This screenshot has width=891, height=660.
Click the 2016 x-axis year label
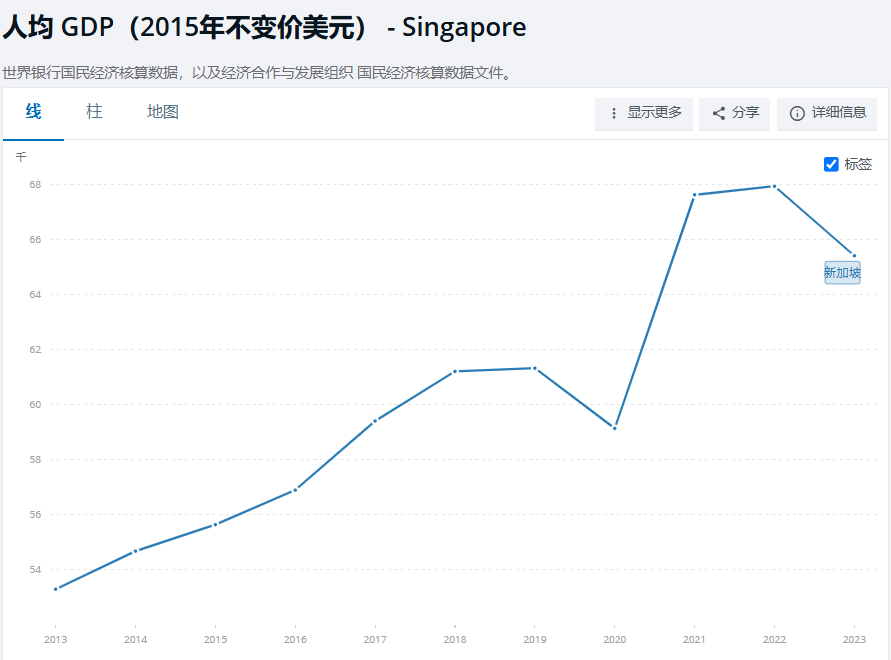click(295, 640)
